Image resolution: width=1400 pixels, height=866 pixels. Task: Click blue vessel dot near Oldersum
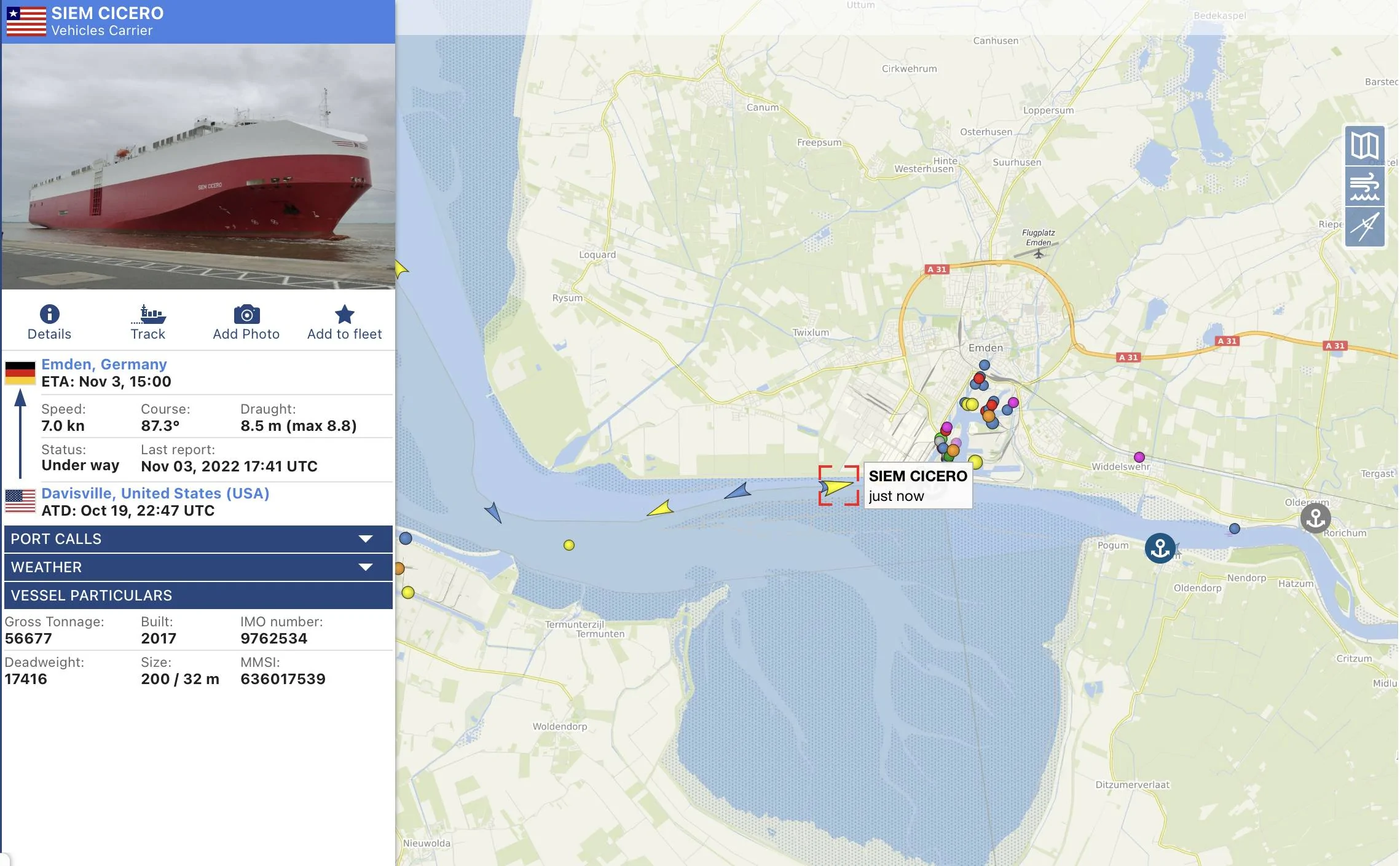pos(1234,529)
